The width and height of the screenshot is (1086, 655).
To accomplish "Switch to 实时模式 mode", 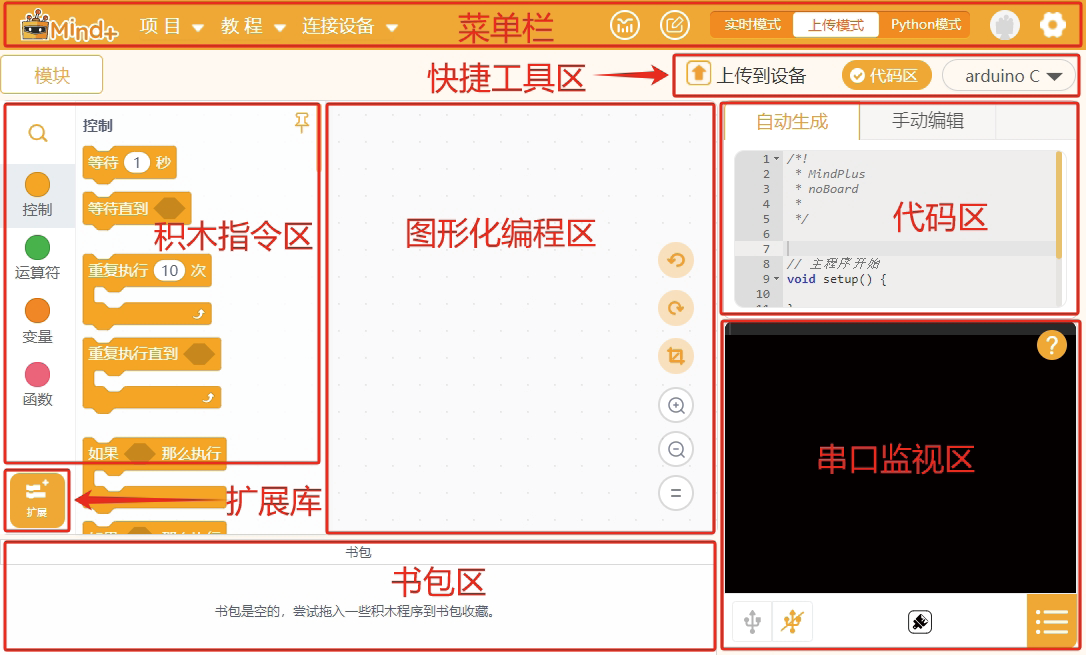I will (x=752, y=25).
